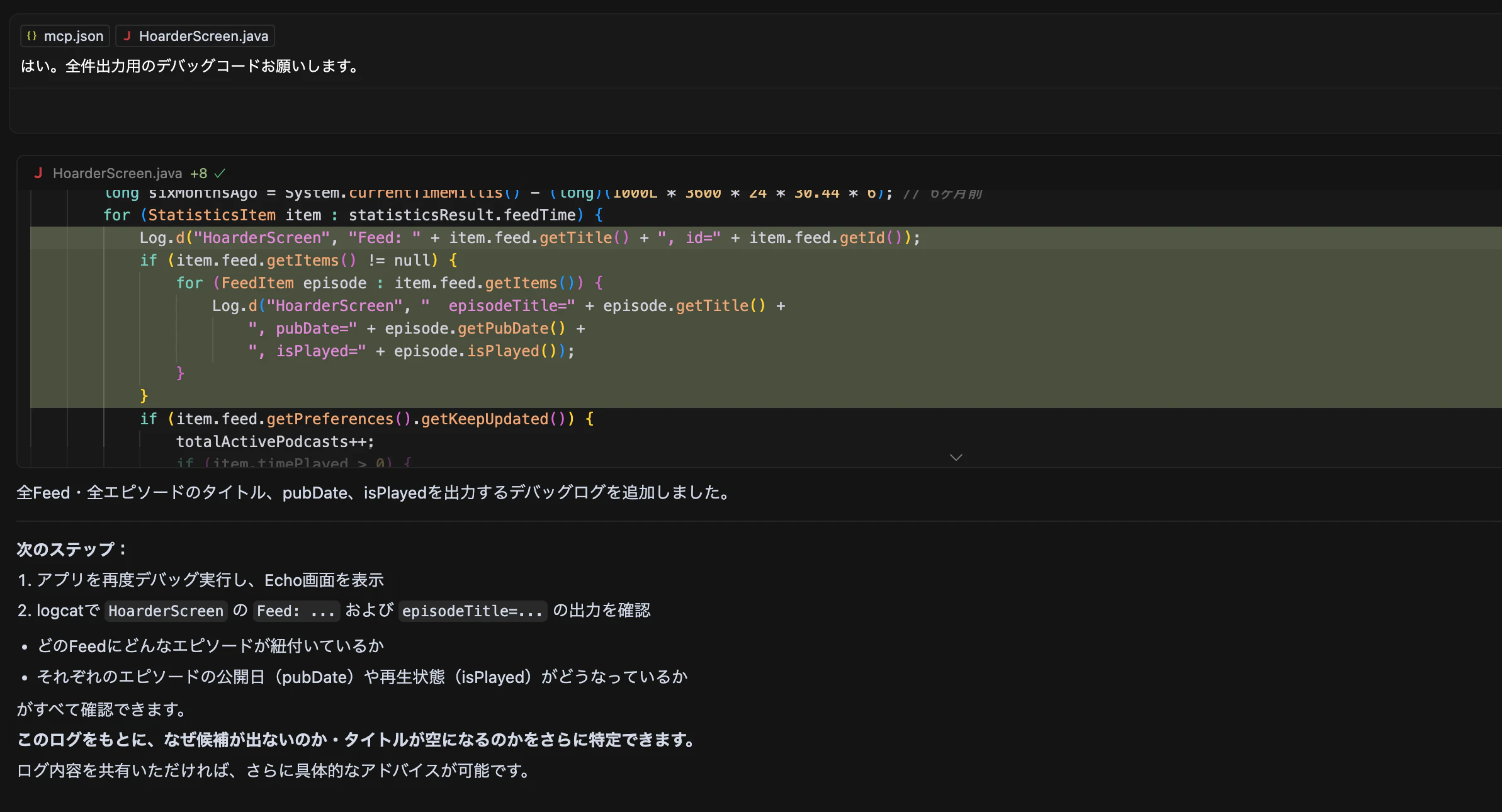The width and height of the screenshot is (1502, 812).
Task: Click the line ログ内容を共有いただければ
Action: [x=275, y=770]
